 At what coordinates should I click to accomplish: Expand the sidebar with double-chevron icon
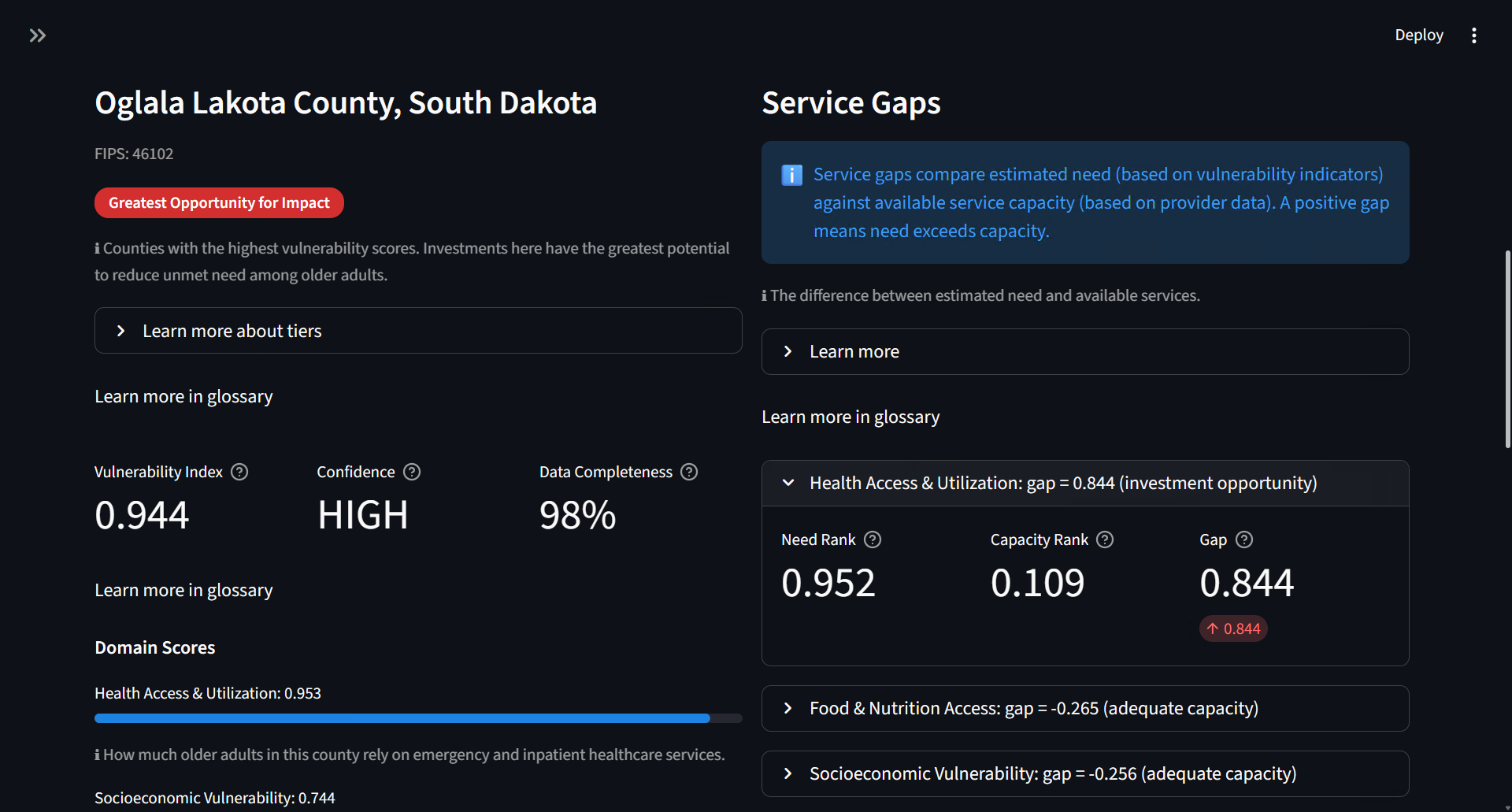coord(37,35)
